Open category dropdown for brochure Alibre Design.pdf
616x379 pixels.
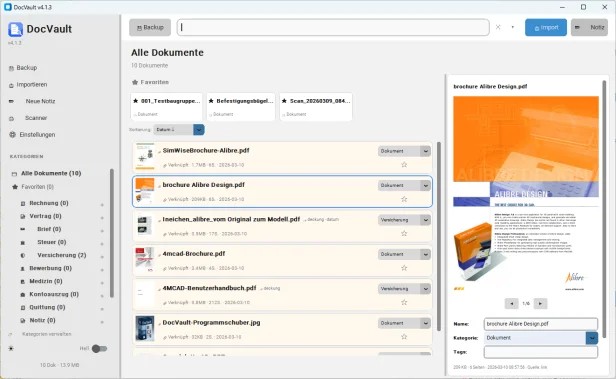click(x=404, y=185)
